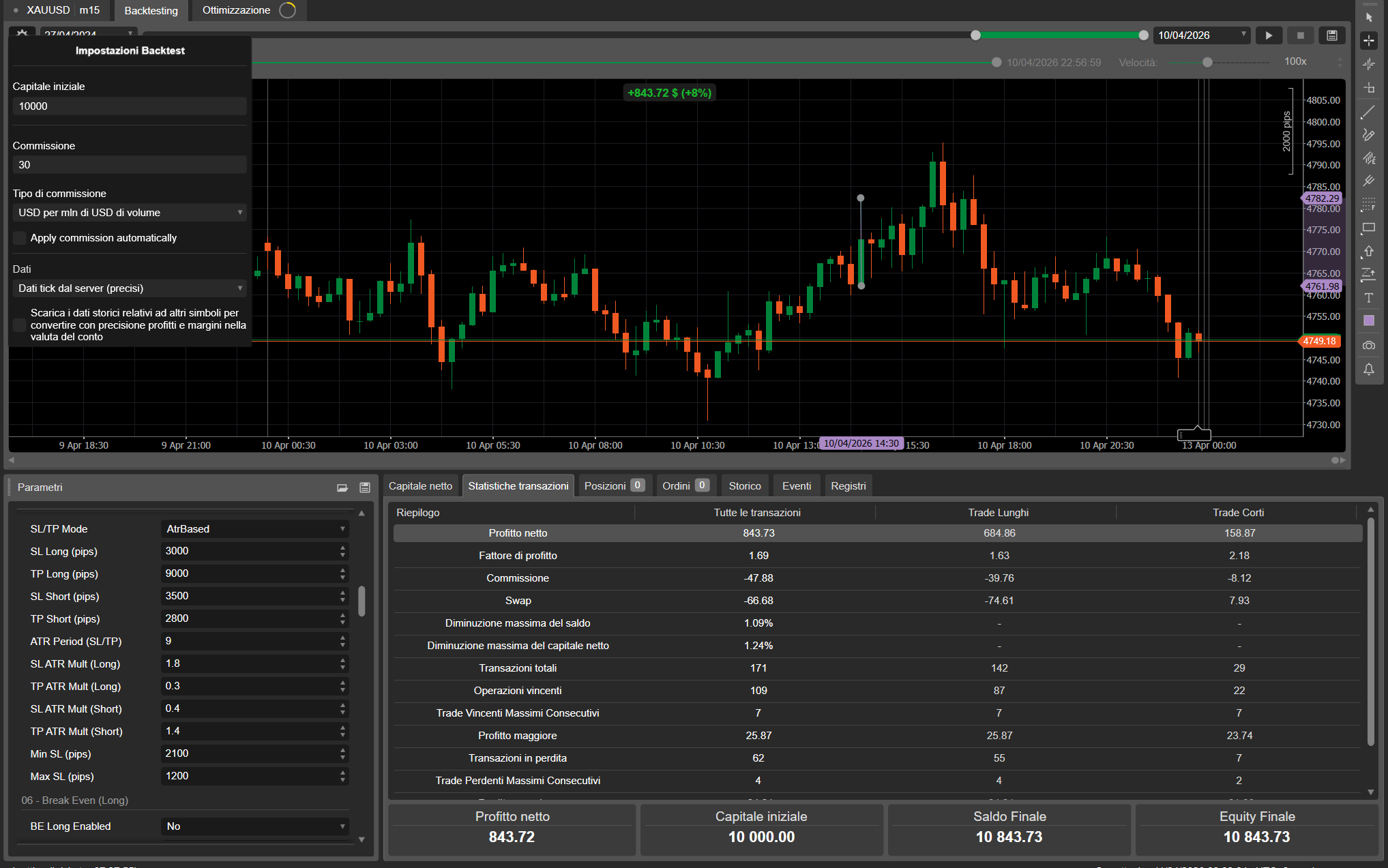1388x868 pixels.
Task: Select the cursor/pointer tool
Action: click(1369, 16)
